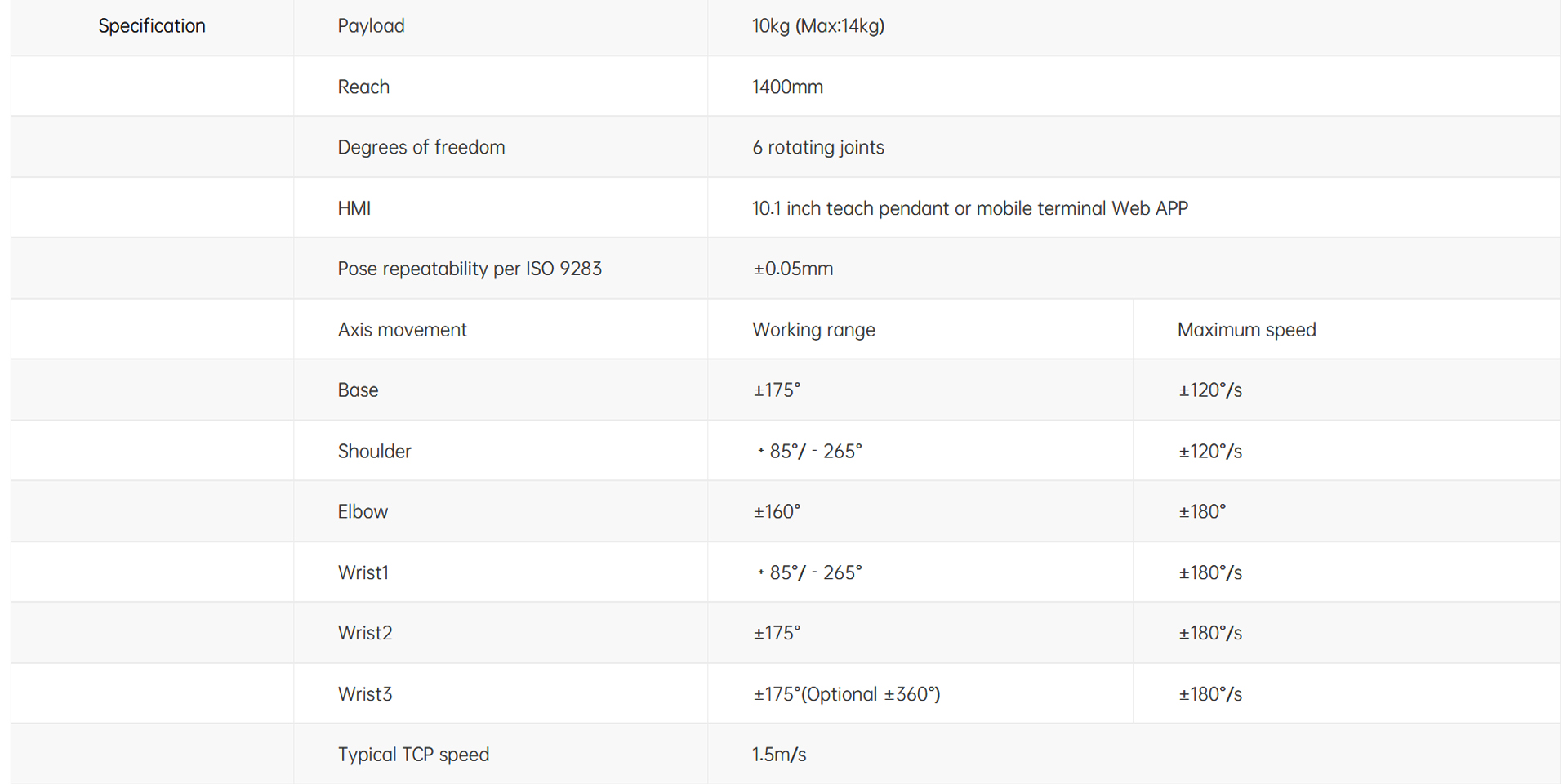Select the Reach label text

click(x=363, y=87)
